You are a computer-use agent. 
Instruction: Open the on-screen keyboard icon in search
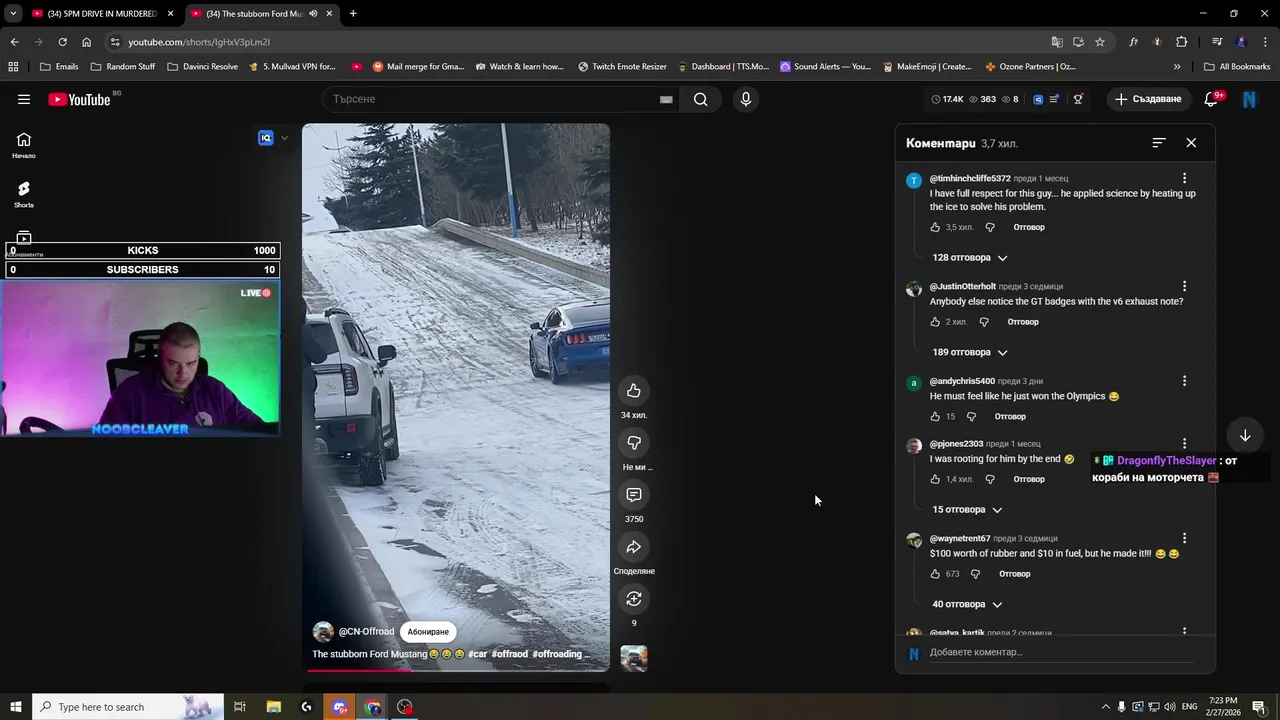point(666,99)
